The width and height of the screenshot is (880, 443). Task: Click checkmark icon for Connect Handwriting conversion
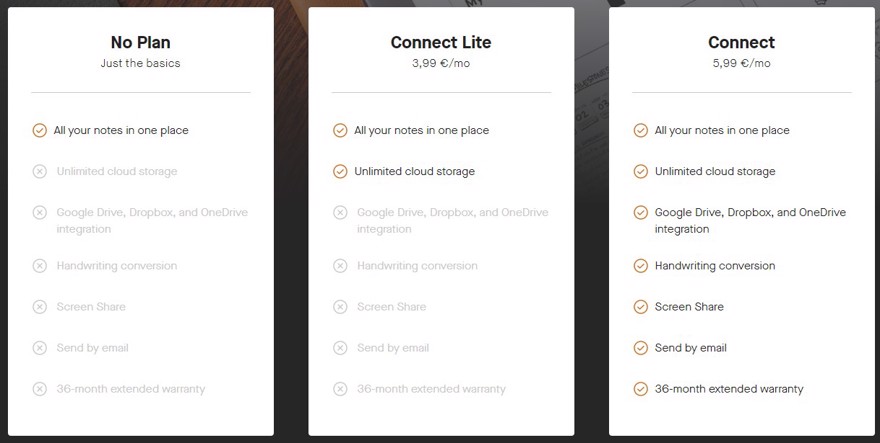tap(640, 266)
